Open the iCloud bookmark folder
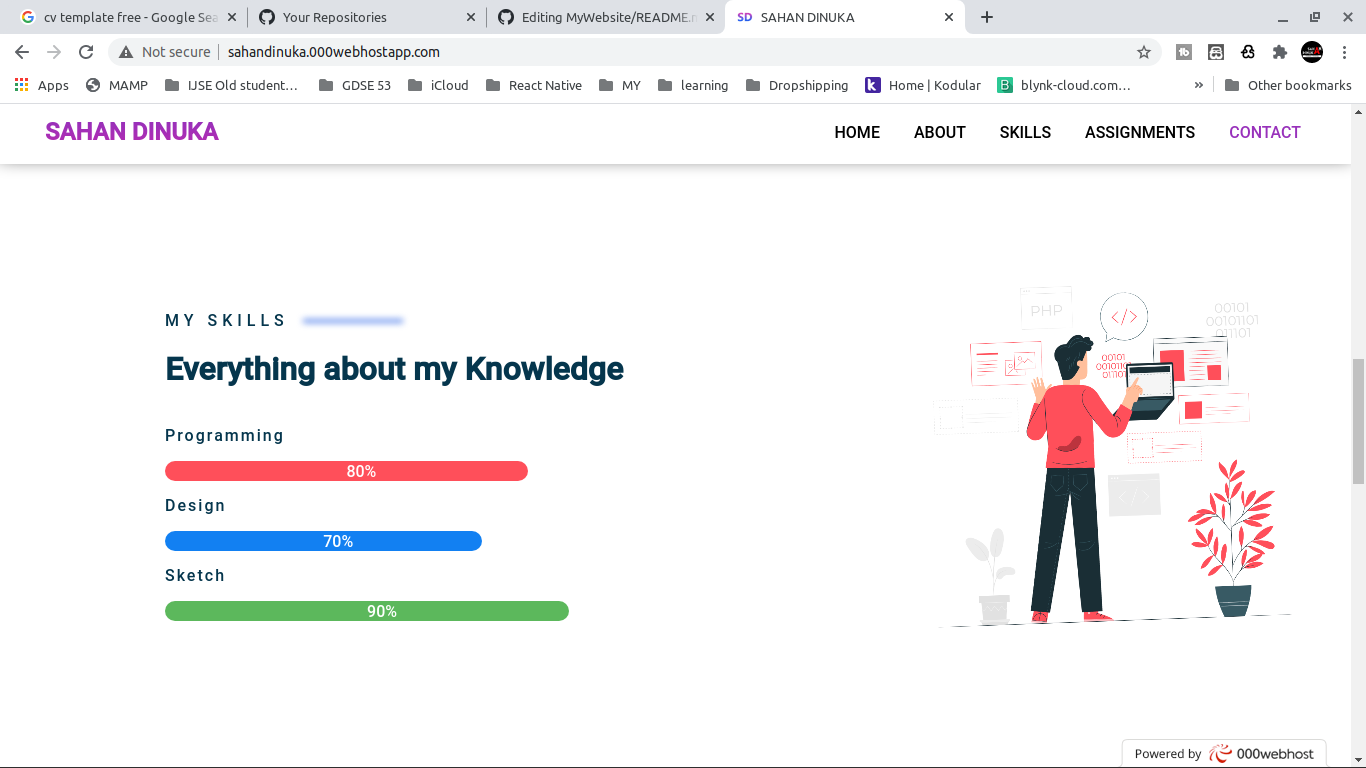The image size is (1366, 768). coord(439,85)
